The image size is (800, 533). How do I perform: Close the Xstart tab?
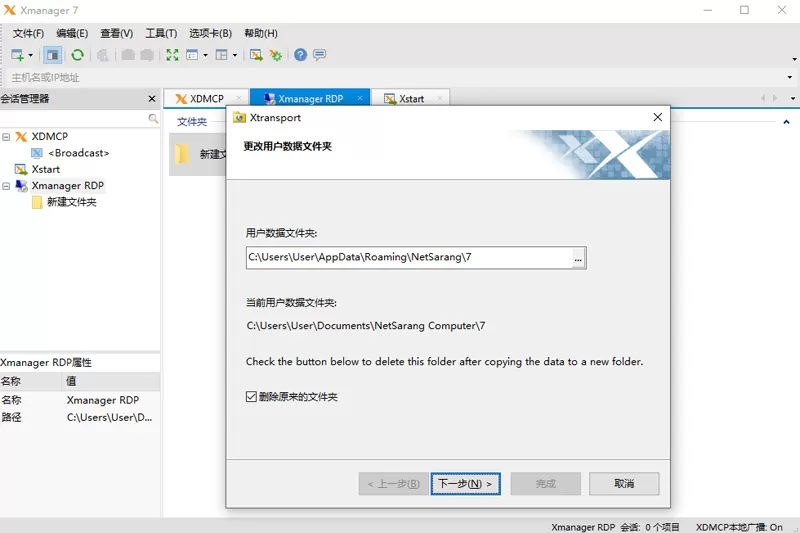pyautogui.click(x=440, y=98)
